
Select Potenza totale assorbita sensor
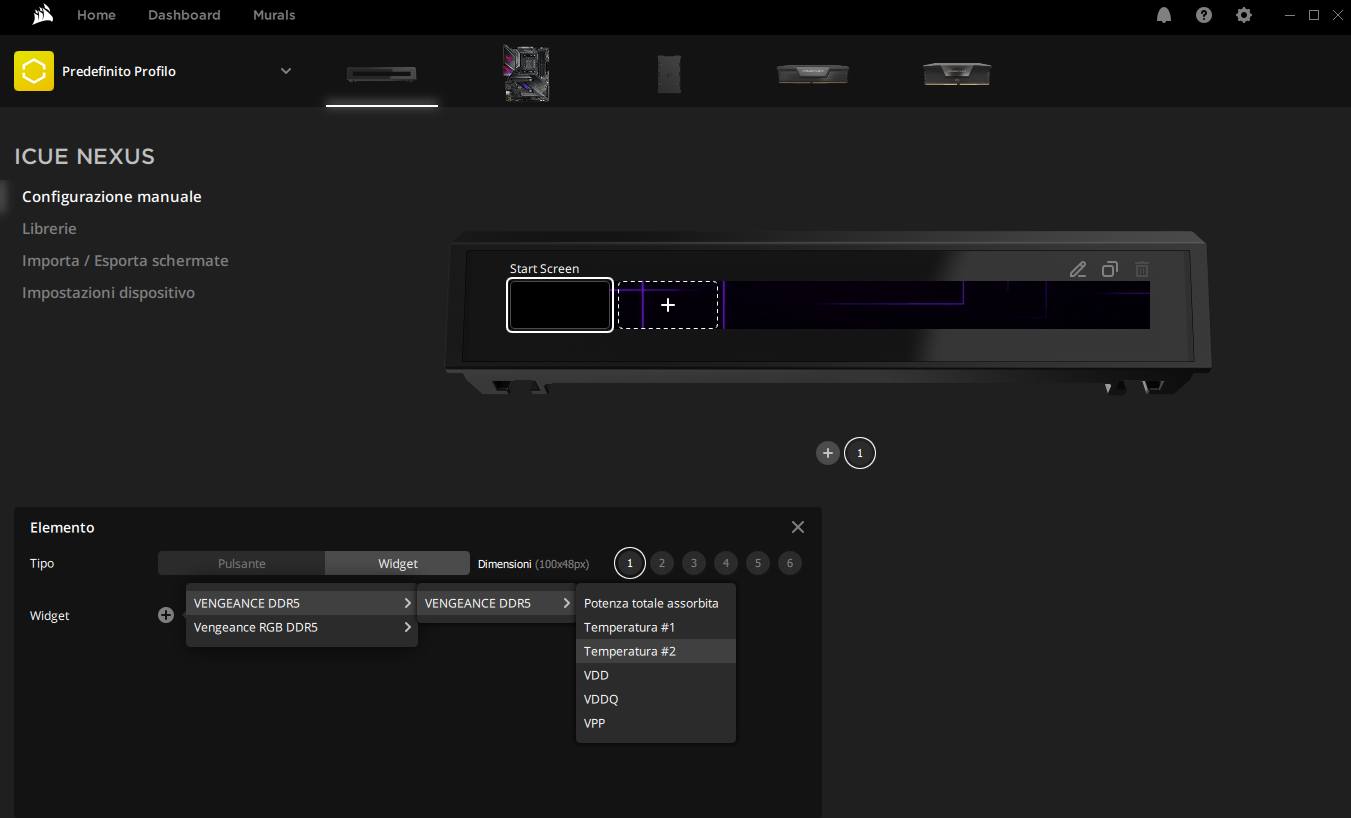point(656,603)
